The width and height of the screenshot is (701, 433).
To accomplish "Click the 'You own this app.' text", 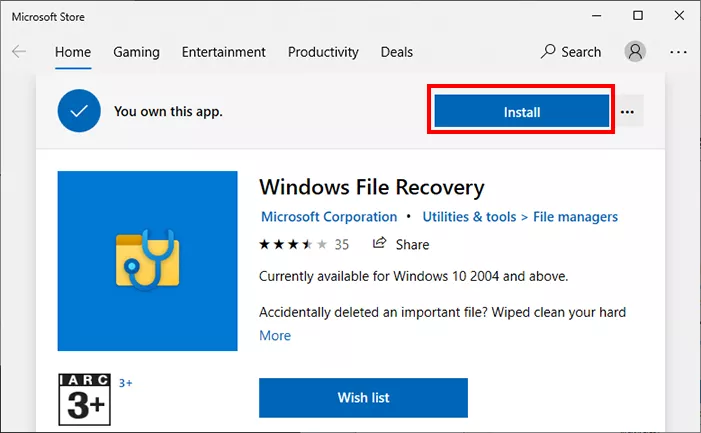I will 168,111.
